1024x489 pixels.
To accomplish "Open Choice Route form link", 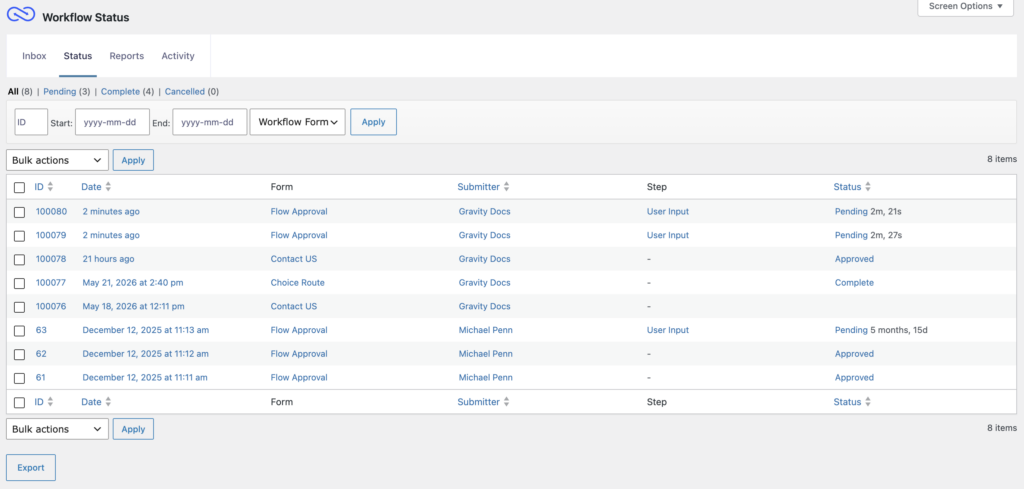I will 298,283.
